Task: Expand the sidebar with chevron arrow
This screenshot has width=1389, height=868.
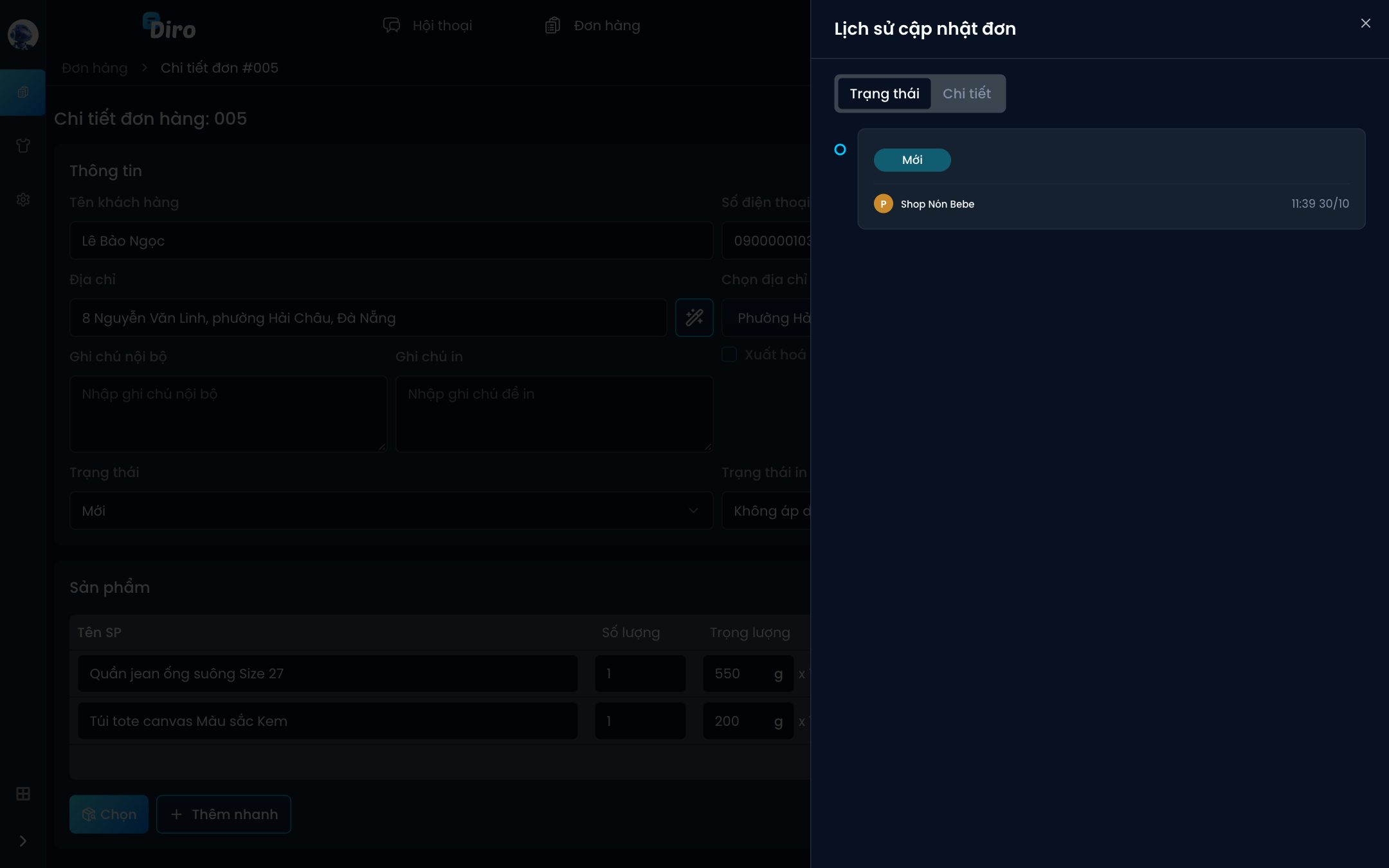Action: 23,841
